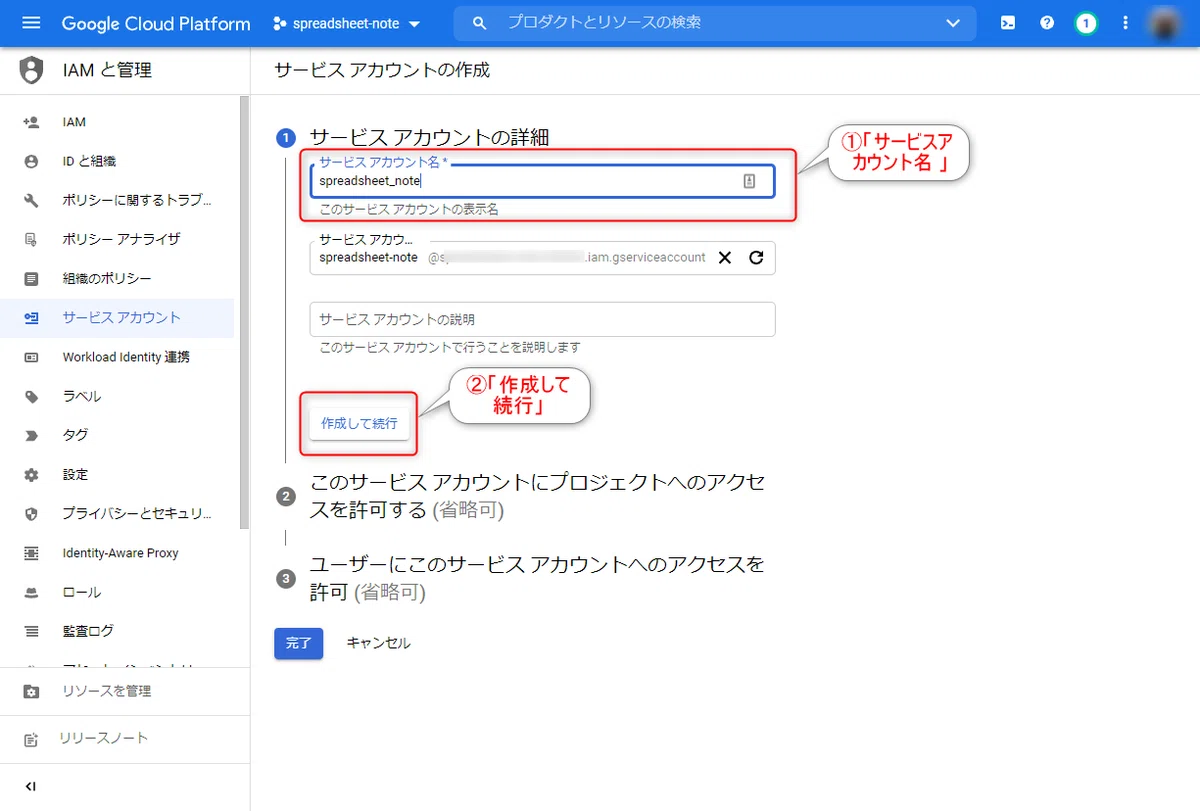Screen dimensions: 1200x811
Task: Regenerate service account ID with refresh icon
Action: [x=756, y=258]
